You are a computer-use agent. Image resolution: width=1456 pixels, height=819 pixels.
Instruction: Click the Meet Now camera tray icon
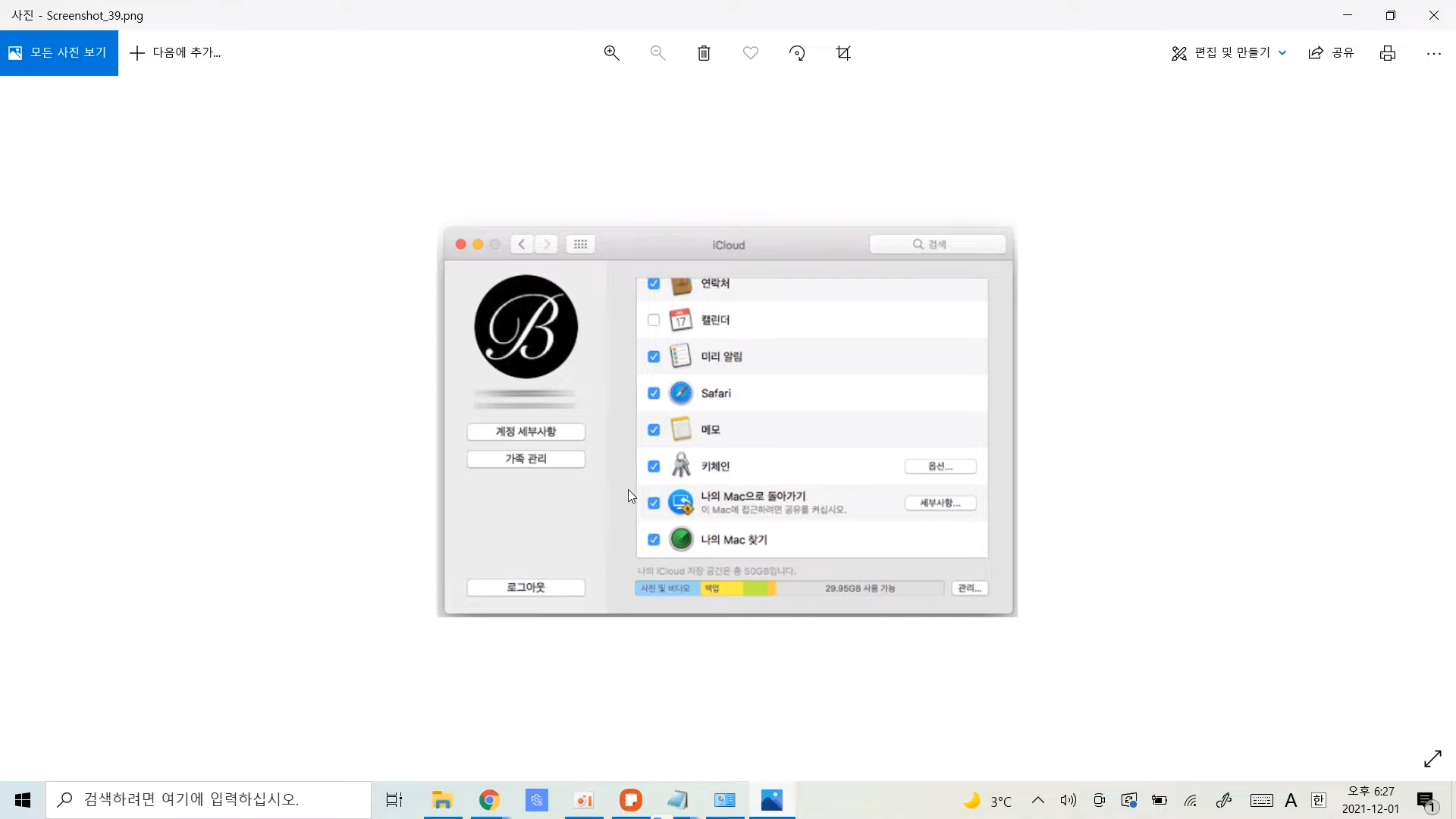pos(1099,800)
